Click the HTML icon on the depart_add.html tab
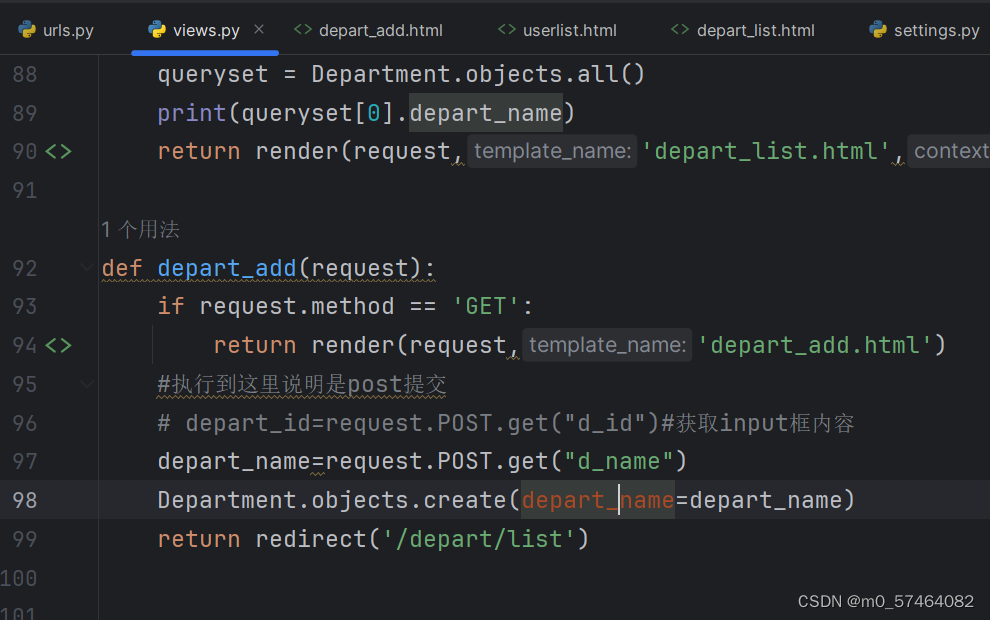Image resolution: width=990 pixels, height=620 pixels. pos(303,29)
